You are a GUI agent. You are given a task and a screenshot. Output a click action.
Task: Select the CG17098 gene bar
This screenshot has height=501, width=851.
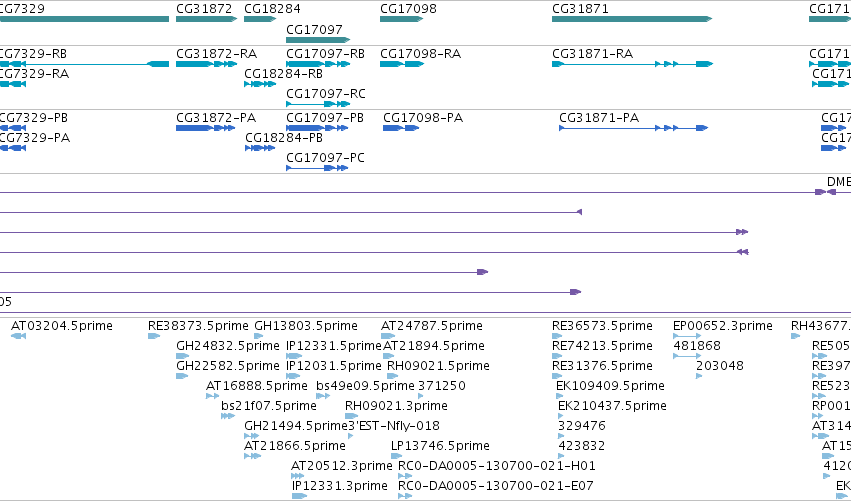click(x=402, y=19)
